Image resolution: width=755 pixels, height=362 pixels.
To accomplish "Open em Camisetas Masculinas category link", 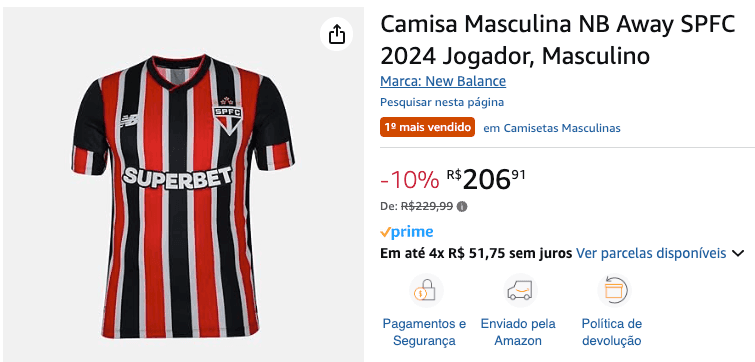I will (x=552, y=128).
